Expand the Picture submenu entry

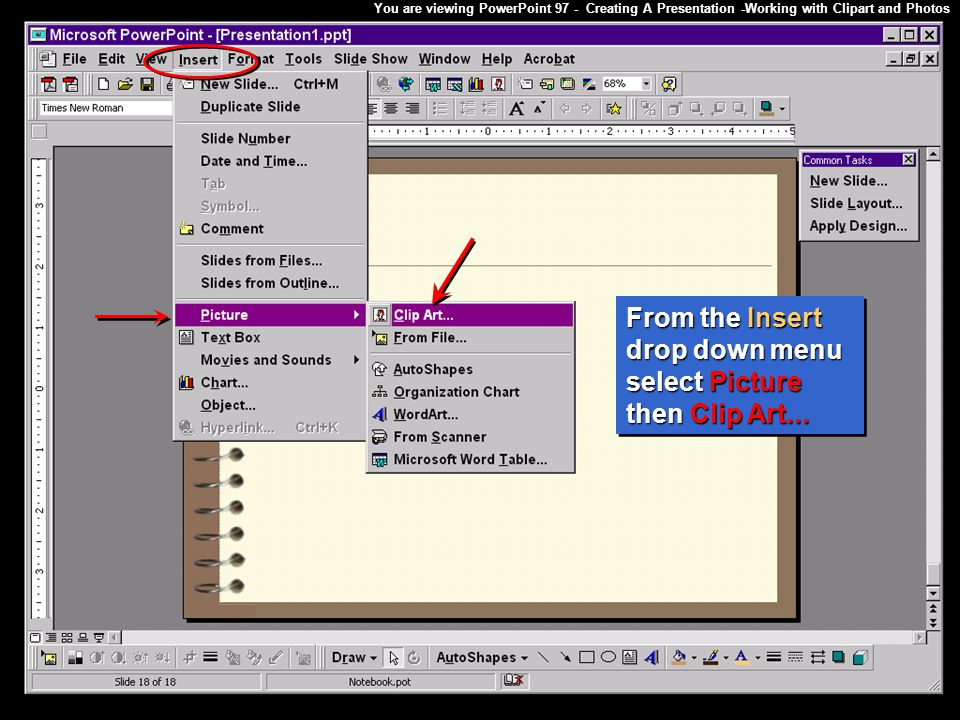(270, 315)
